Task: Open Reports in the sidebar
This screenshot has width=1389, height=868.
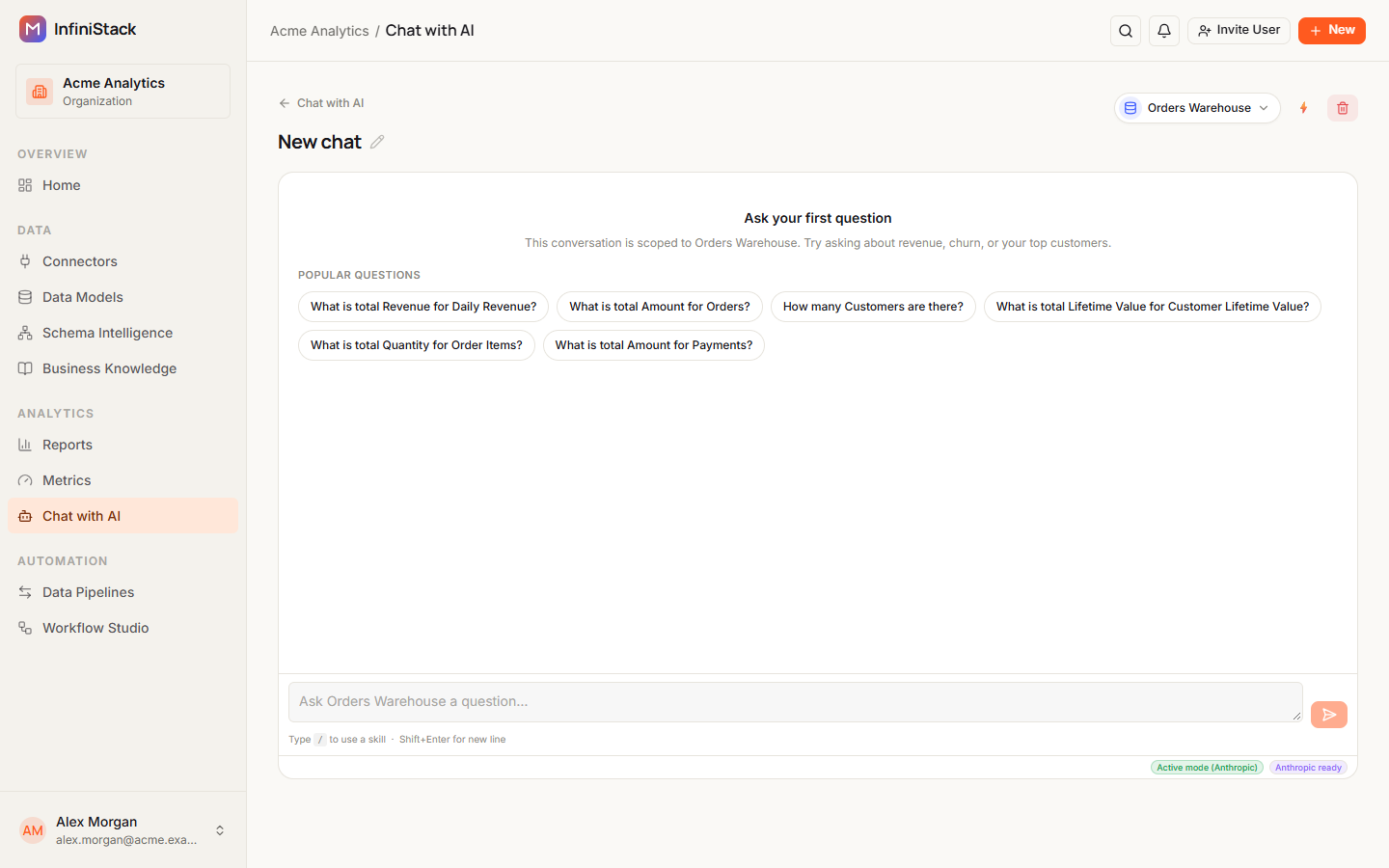Action: (123, 445)
